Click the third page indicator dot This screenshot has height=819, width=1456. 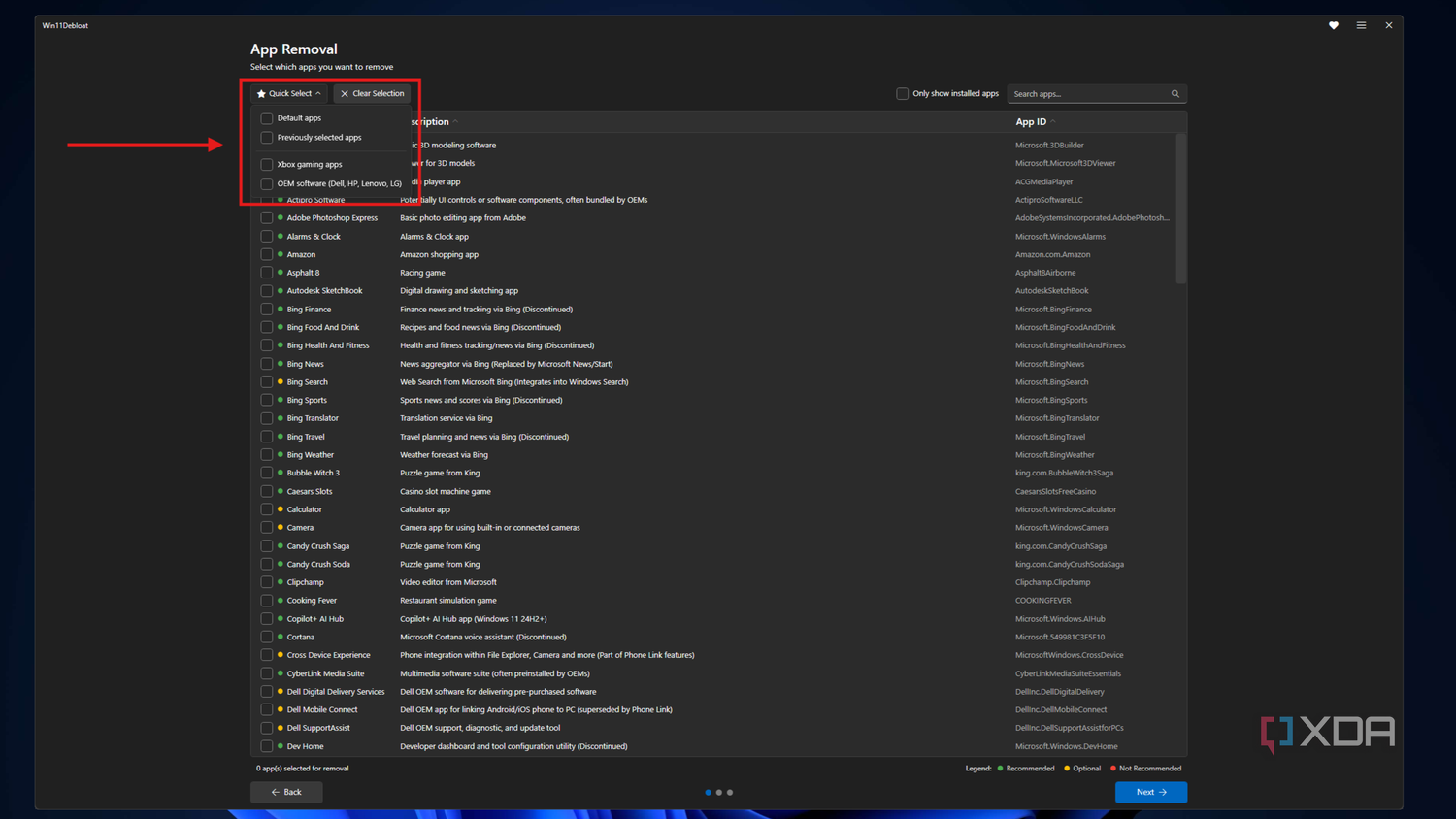coord(730,793)
